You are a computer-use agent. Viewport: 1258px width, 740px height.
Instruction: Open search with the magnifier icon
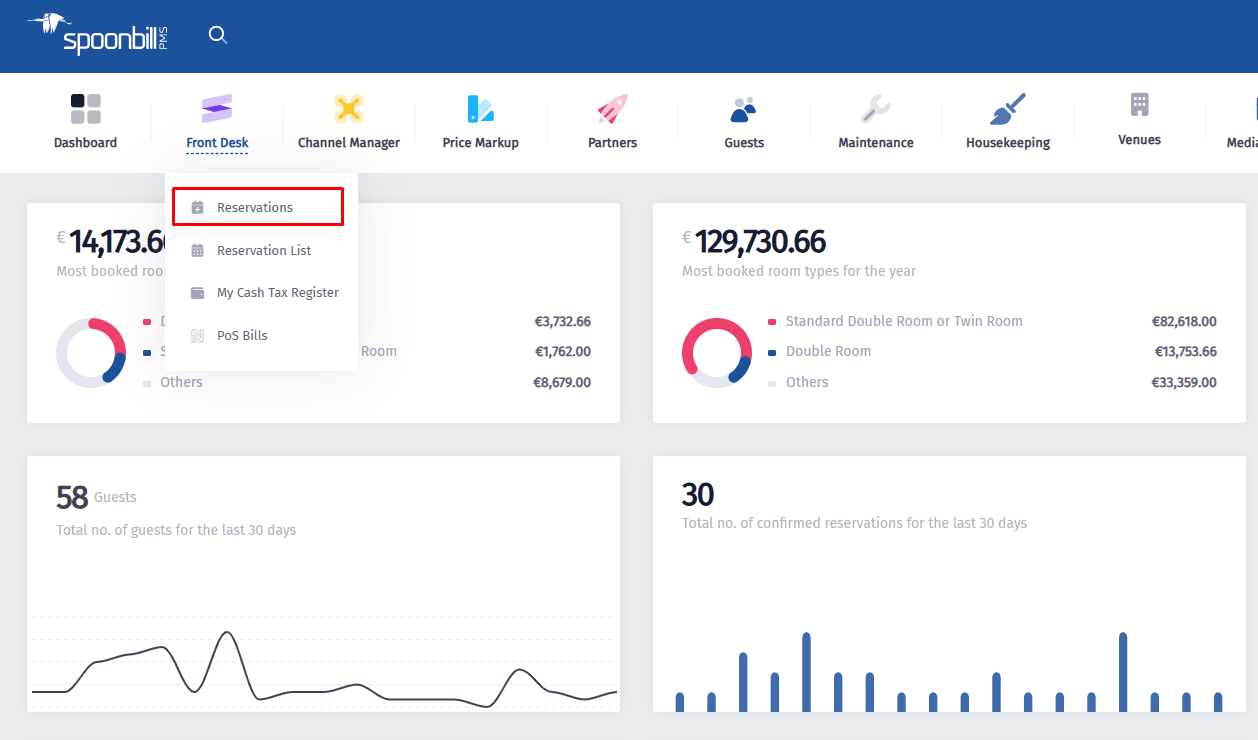tap(218, 36)
